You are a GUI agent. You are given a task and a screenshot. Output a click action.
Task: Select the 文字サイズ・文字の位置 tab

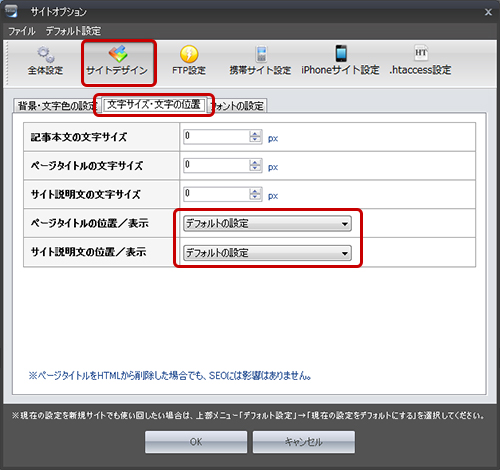tap(154, 105)
